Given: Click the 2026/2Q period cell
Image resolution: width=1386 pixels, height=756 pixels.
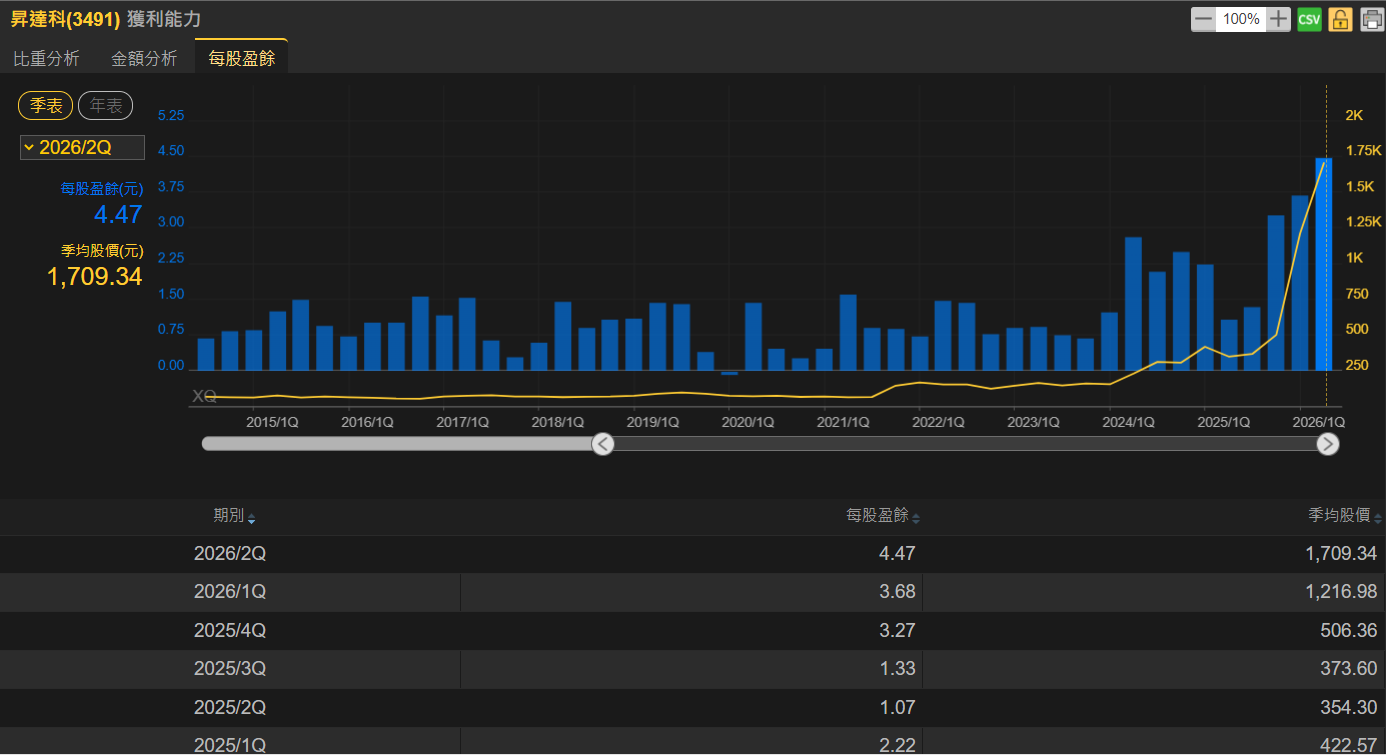Looking at the screenshot, I should point(230,554).
